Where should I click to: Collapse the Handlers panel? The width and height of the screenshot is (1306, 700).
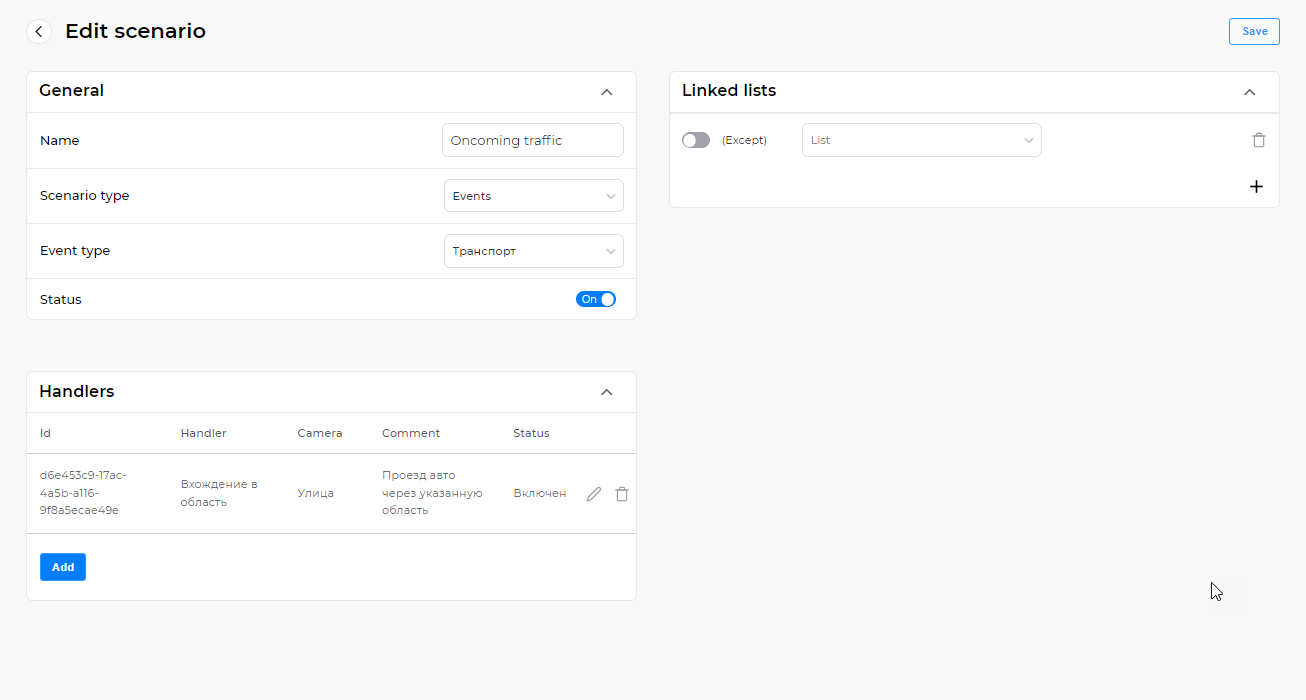pos(606,392)
